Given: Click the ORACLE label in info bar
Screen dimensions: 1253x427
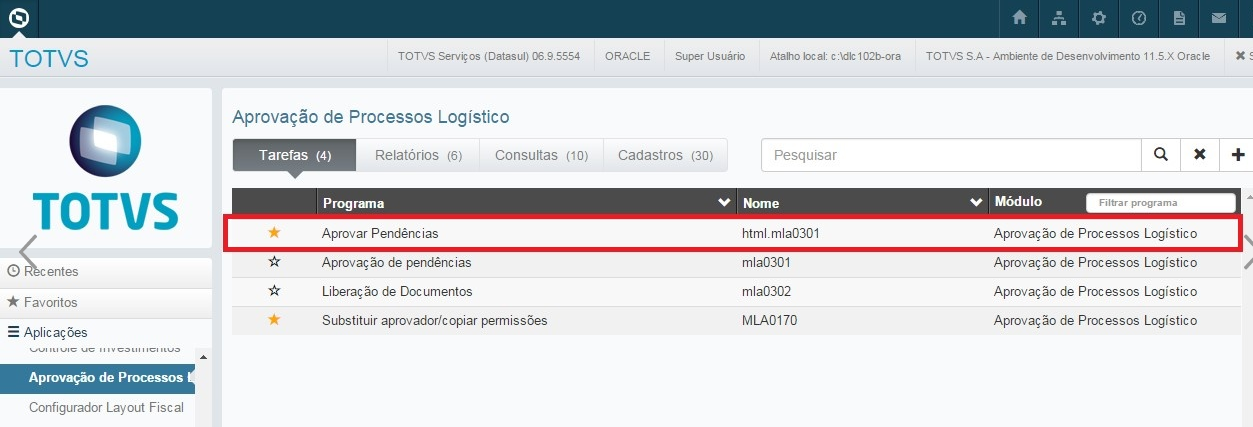Looking at the screenshot, I should click(628, 56).
